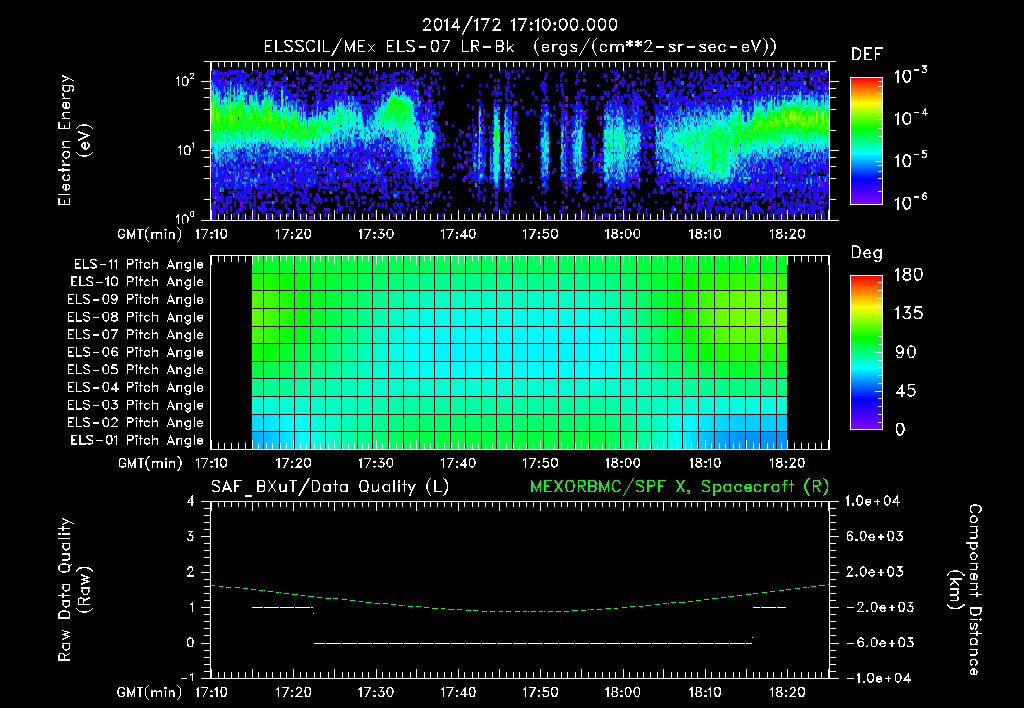Click the 18:00 tick under spectrogram

click(x=622, y=234)
